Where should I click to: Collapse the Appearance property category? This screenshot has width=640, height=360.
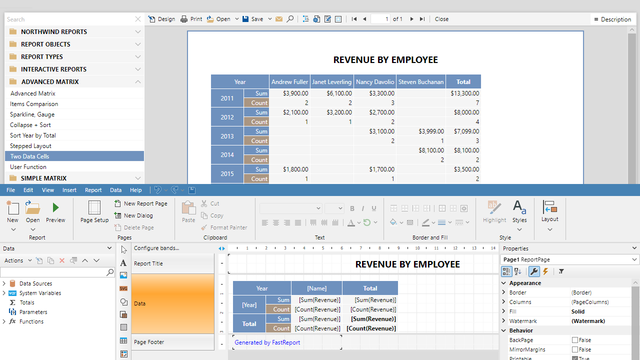(x=504, y=283)
